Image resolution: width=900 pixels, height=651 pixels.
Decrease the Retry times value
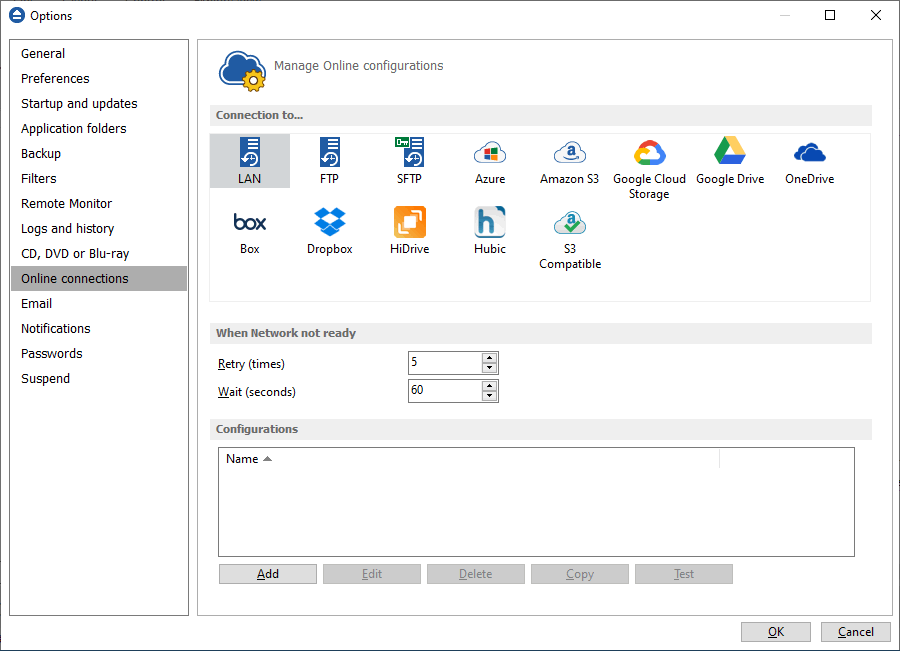489,368
